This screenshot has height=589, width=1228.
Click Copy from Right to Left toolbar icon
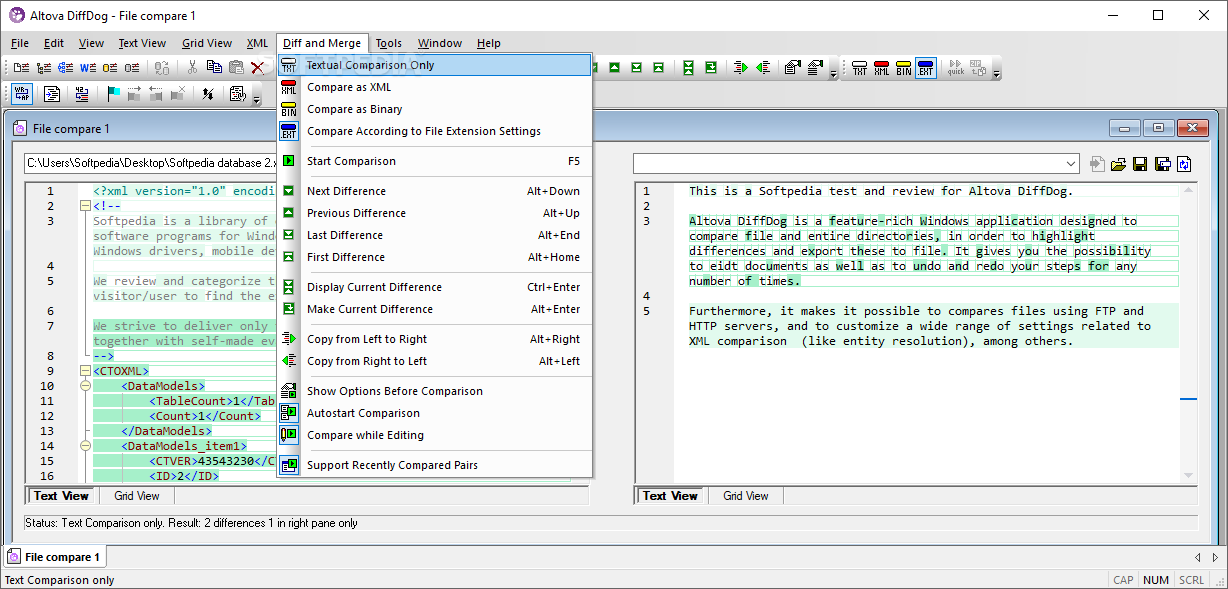tap(763, 68)
